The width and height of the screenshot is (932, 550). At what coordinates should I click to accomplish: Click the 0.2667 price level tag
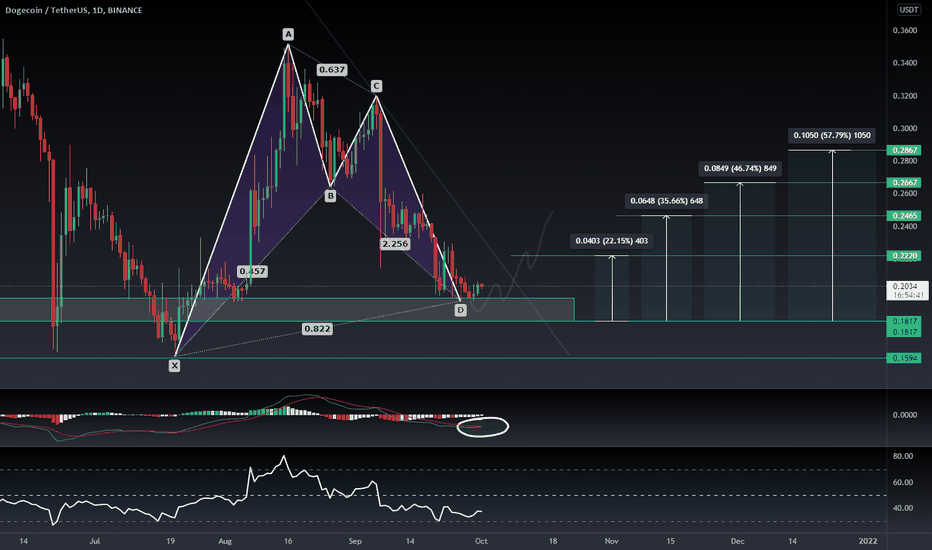click(x=904, y=183)
